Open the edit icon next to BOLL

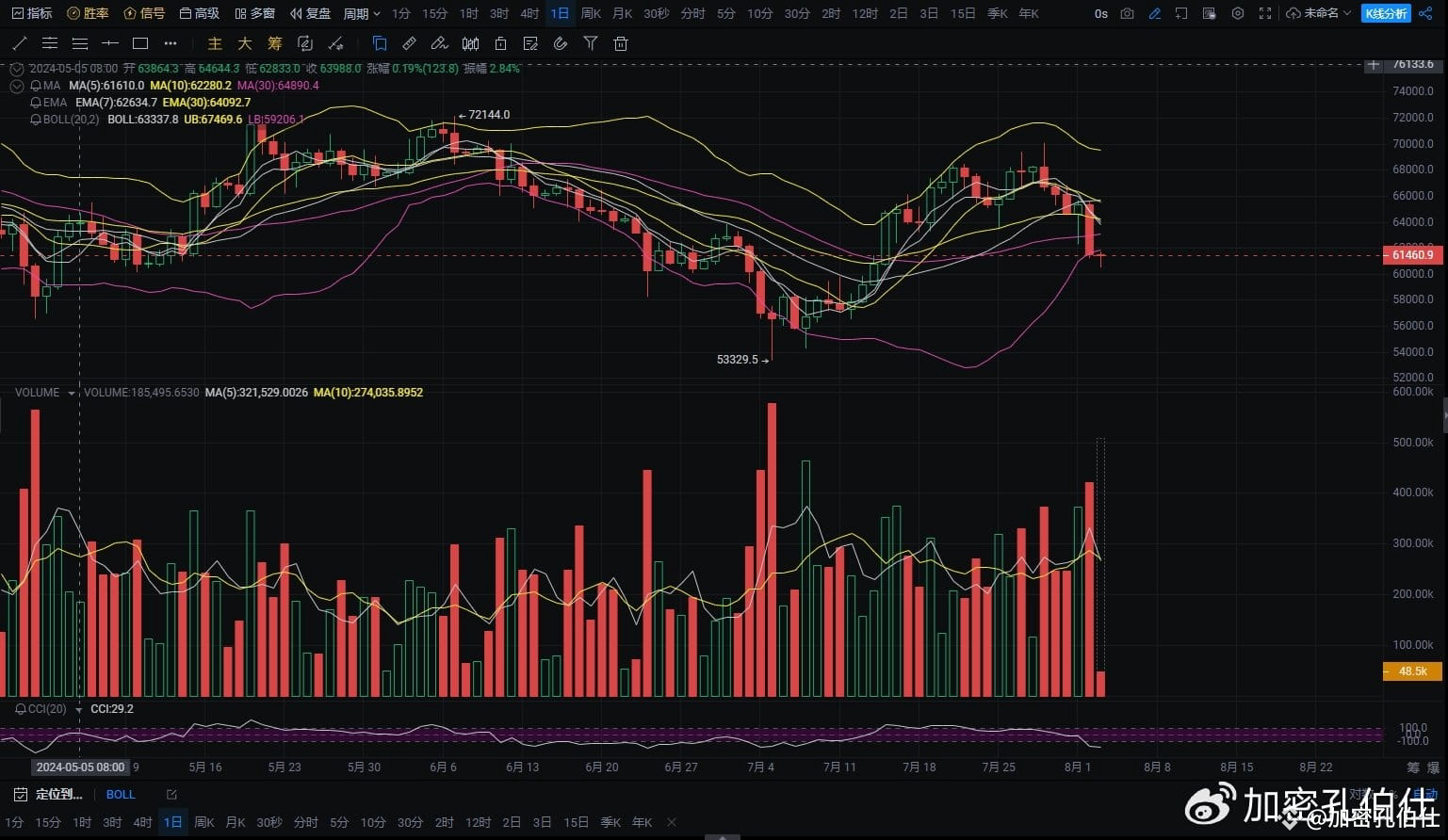171,795
